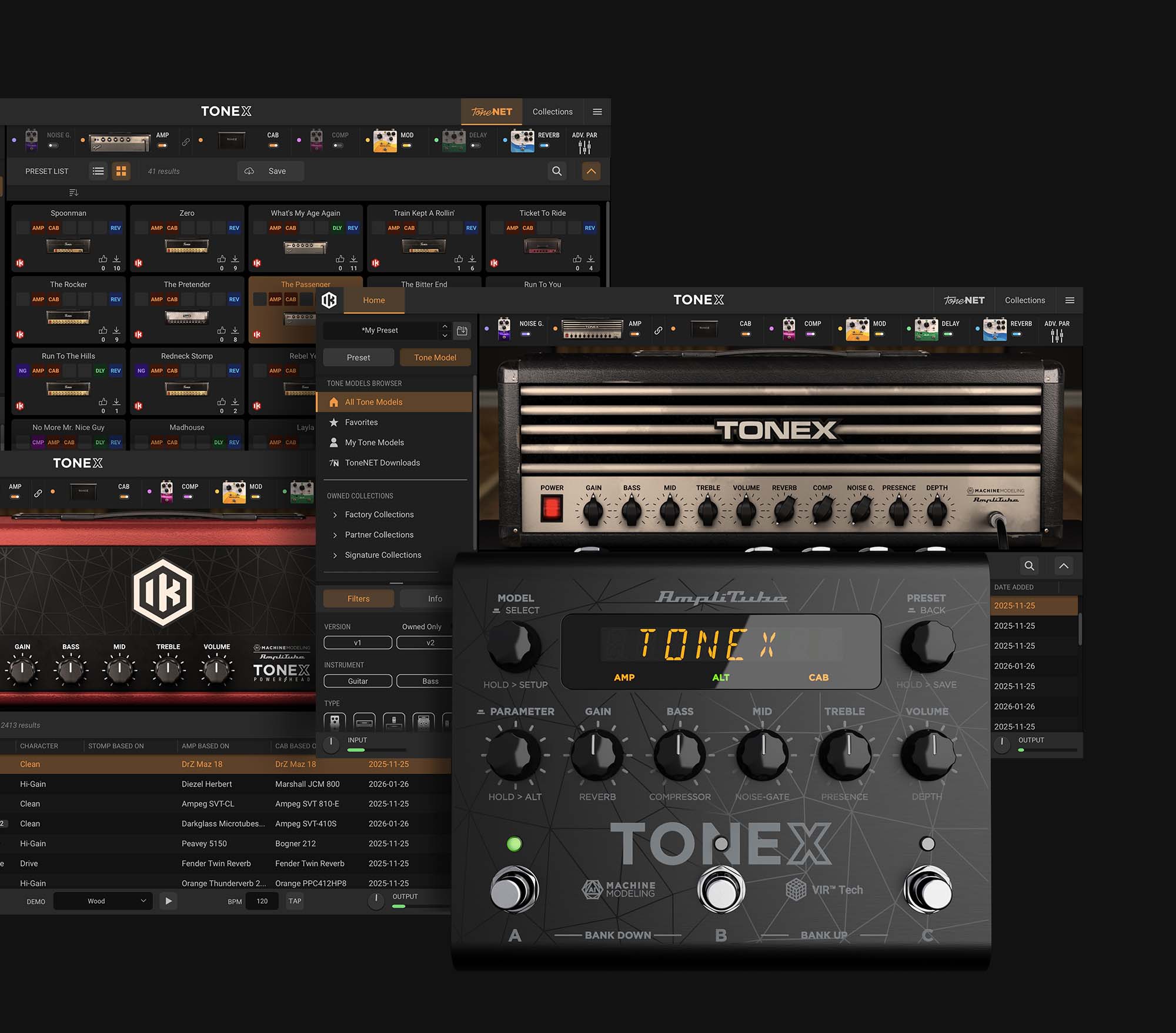Toggle the amp POWER switch
The image size is (1176, 1033).
pos(552,508)
